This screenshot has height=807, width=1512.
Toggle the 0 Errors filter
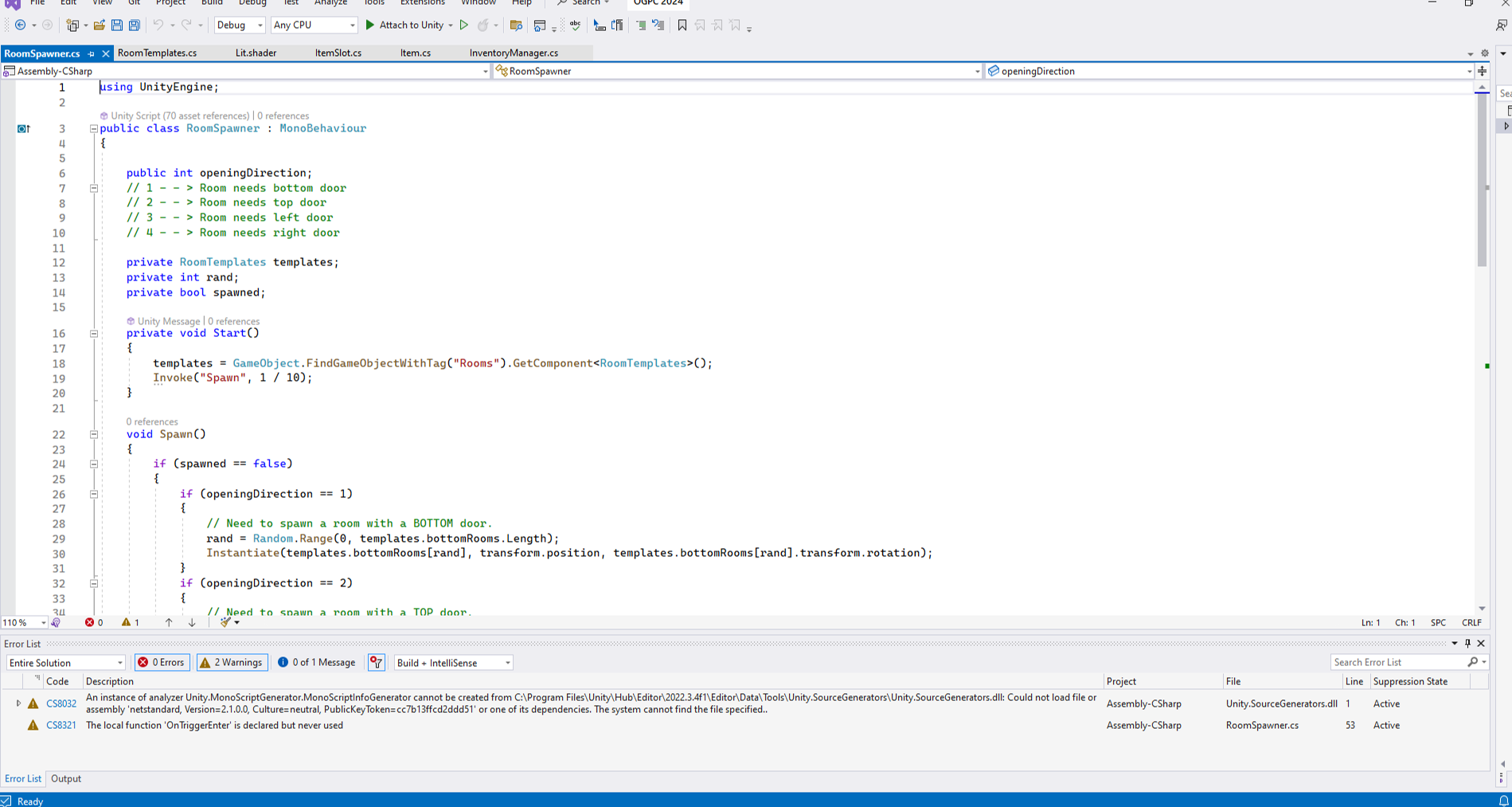click(162, 662)
